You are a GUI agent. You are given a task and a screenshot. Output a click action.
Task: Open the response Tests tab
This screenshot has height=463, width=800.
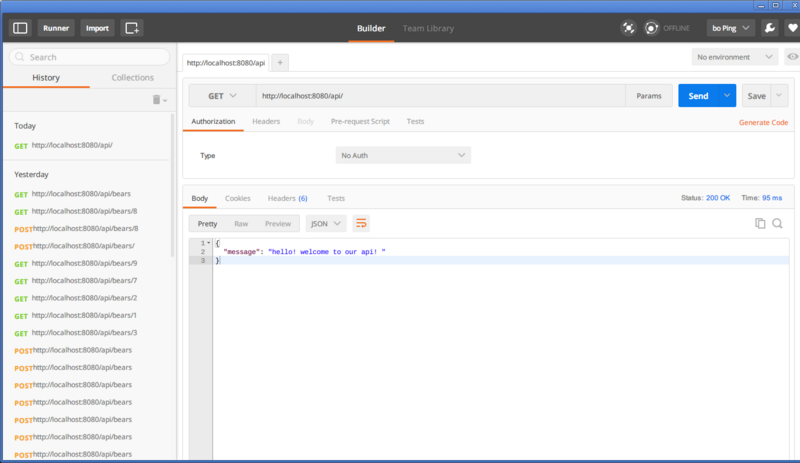(x=336, y=198)
